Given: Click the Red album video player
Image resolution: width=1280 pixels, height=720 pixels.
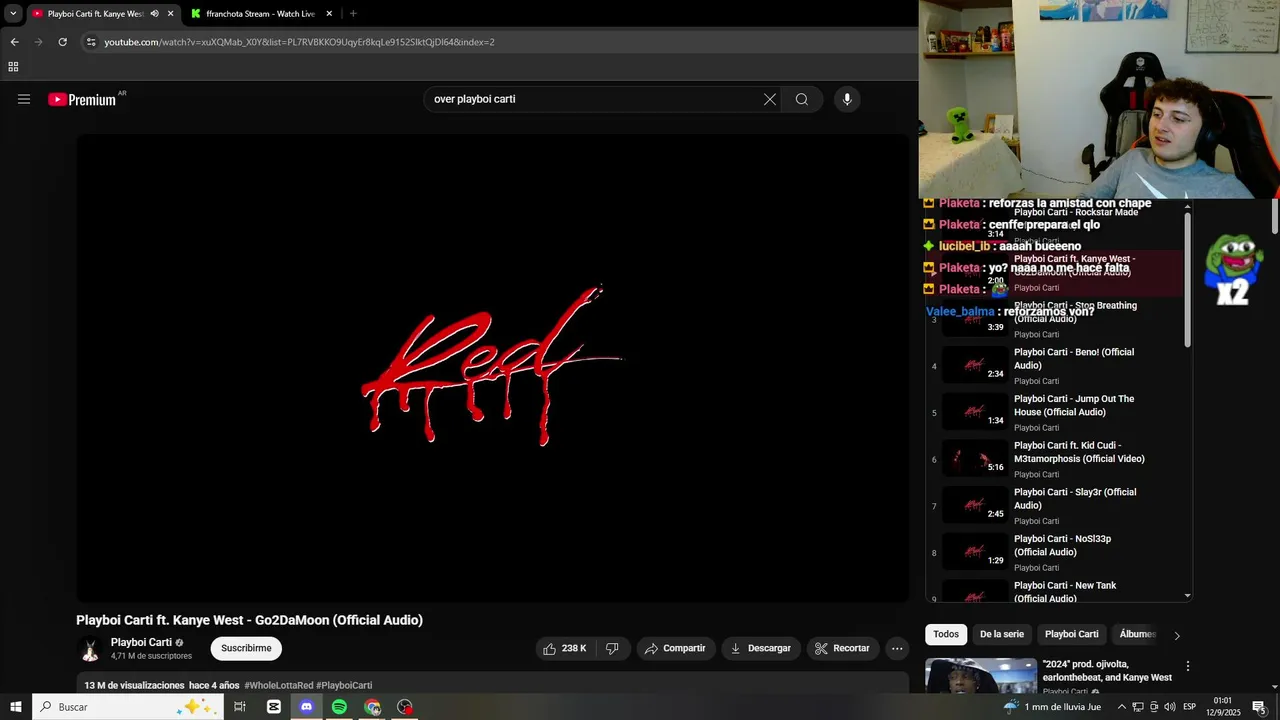Looking at the screenshot, I should (492, 368).
